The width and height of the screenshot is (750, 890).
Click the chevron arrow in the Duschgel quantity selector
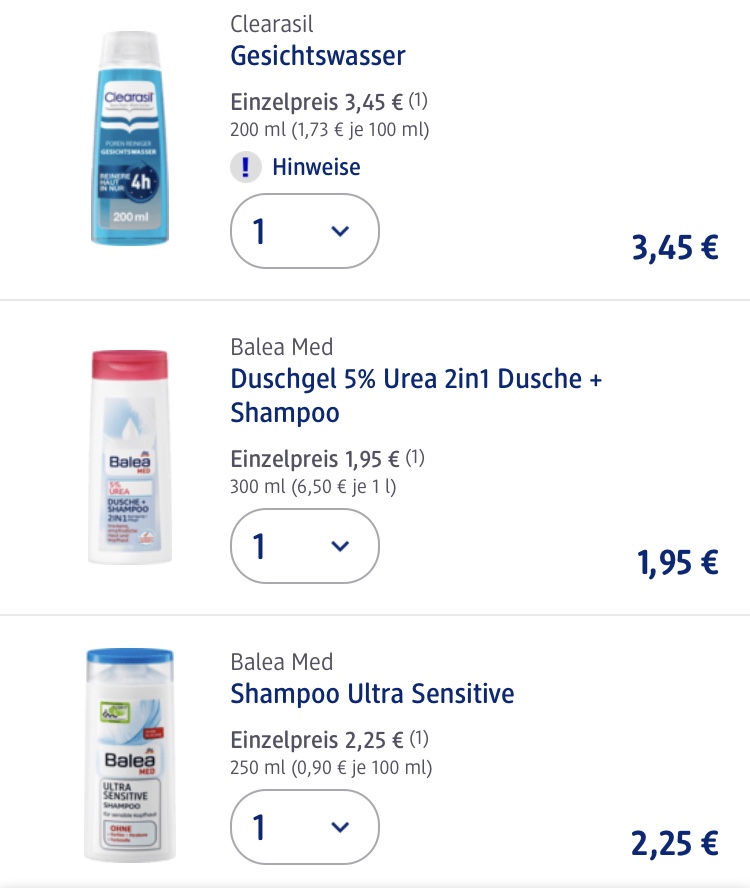tap(340, 546)
